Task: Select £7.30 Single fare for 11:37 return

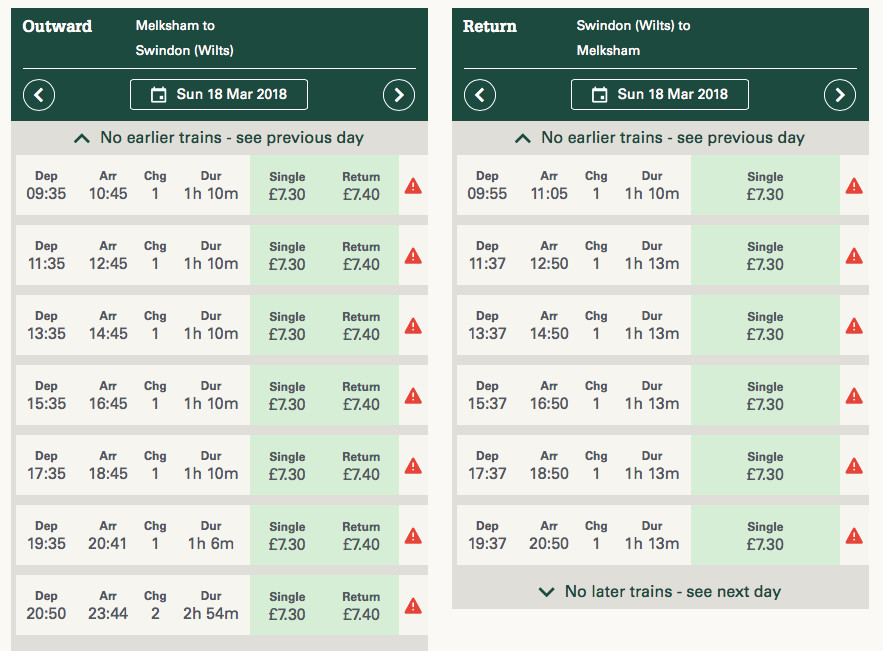Action: pos(765,255)
